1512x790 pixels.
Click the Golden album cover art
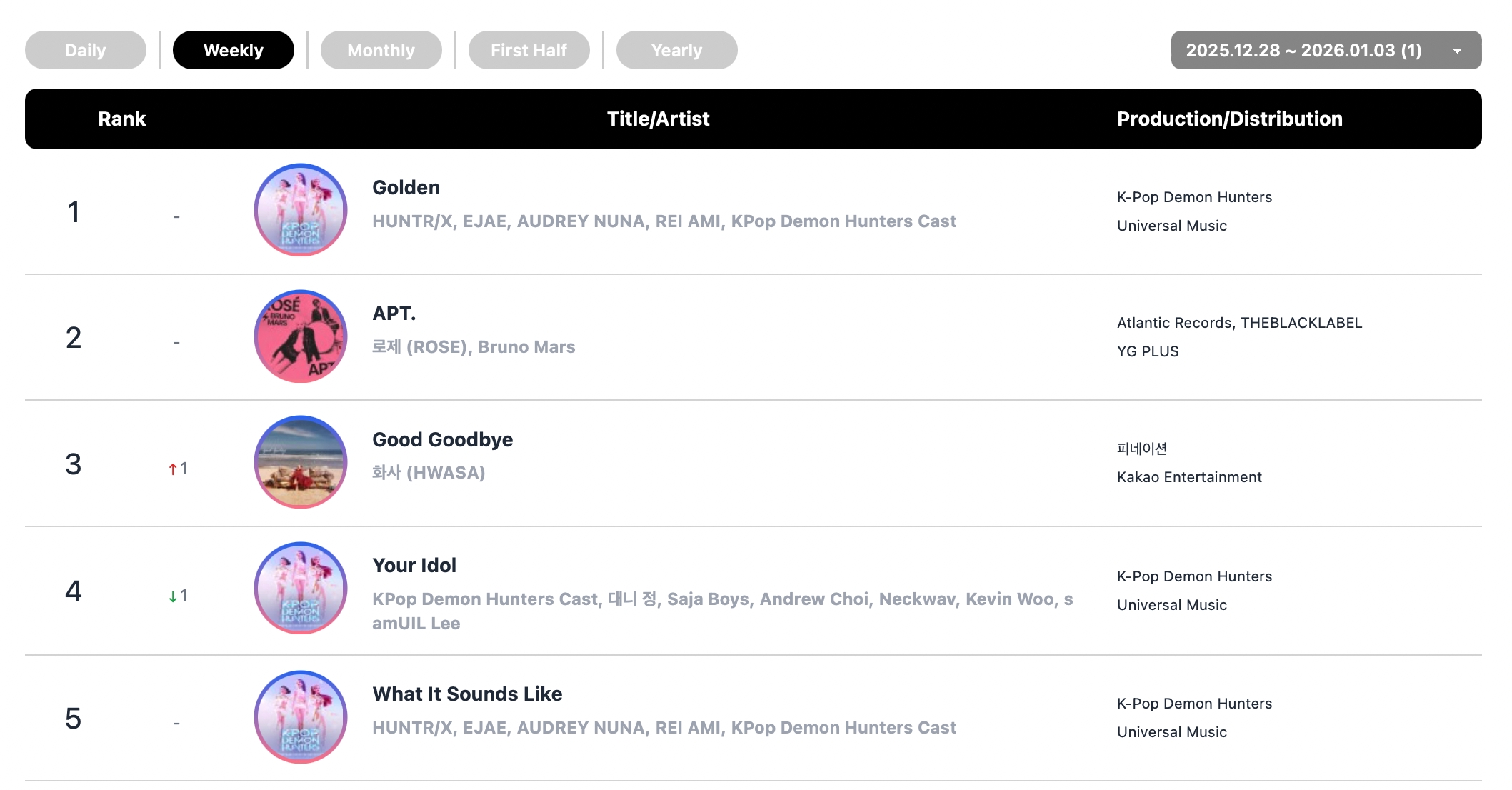(x=301, y=210)
